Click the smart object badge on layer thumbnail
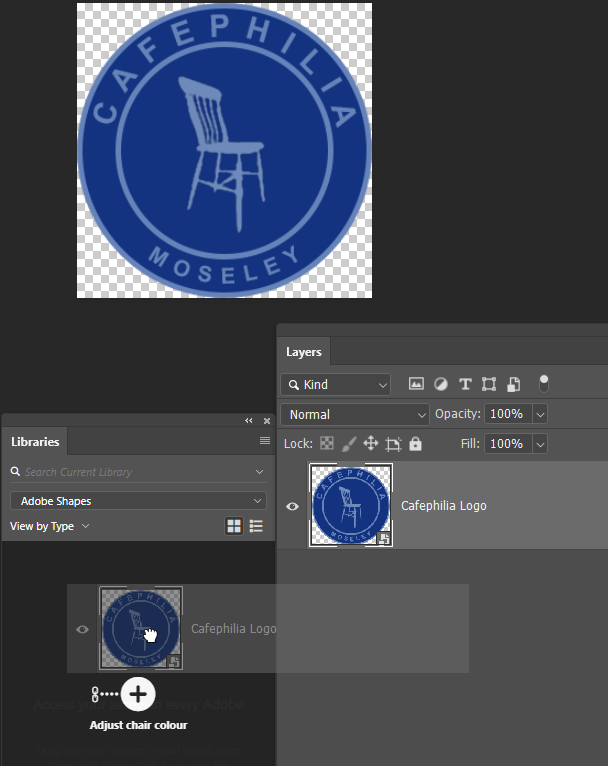This screenshot has width=608, height=766. tap(384, 538)
